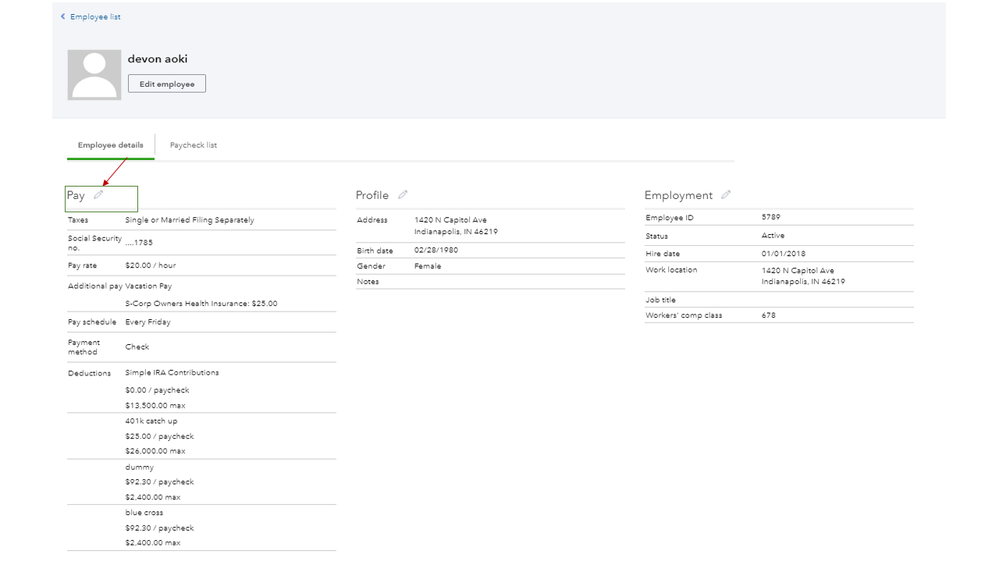This screenshot has width=999, height=562.
Task: Click the 'Vacation Pay' additional pay entry
Action: pos(148,286)
